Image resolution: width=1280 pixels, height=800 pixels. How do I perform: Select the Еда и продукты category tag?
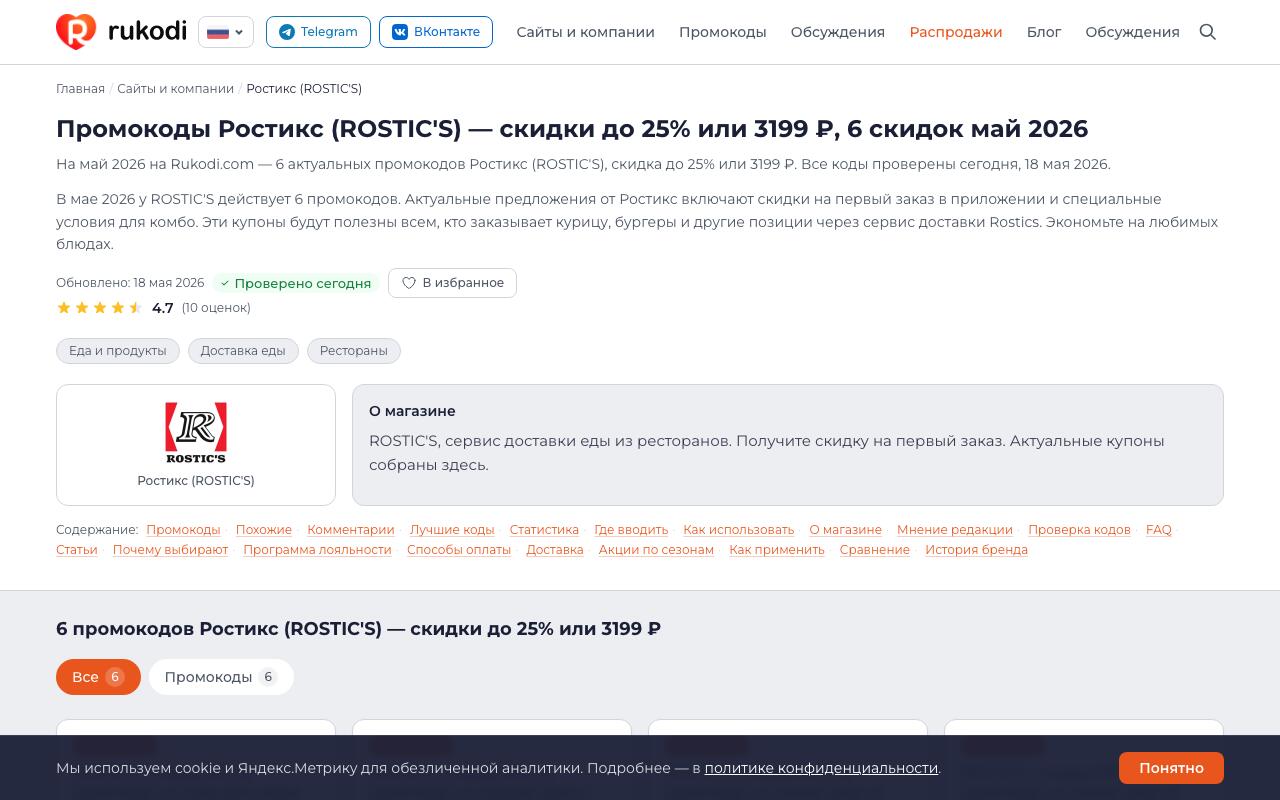(x=118, y=351)
